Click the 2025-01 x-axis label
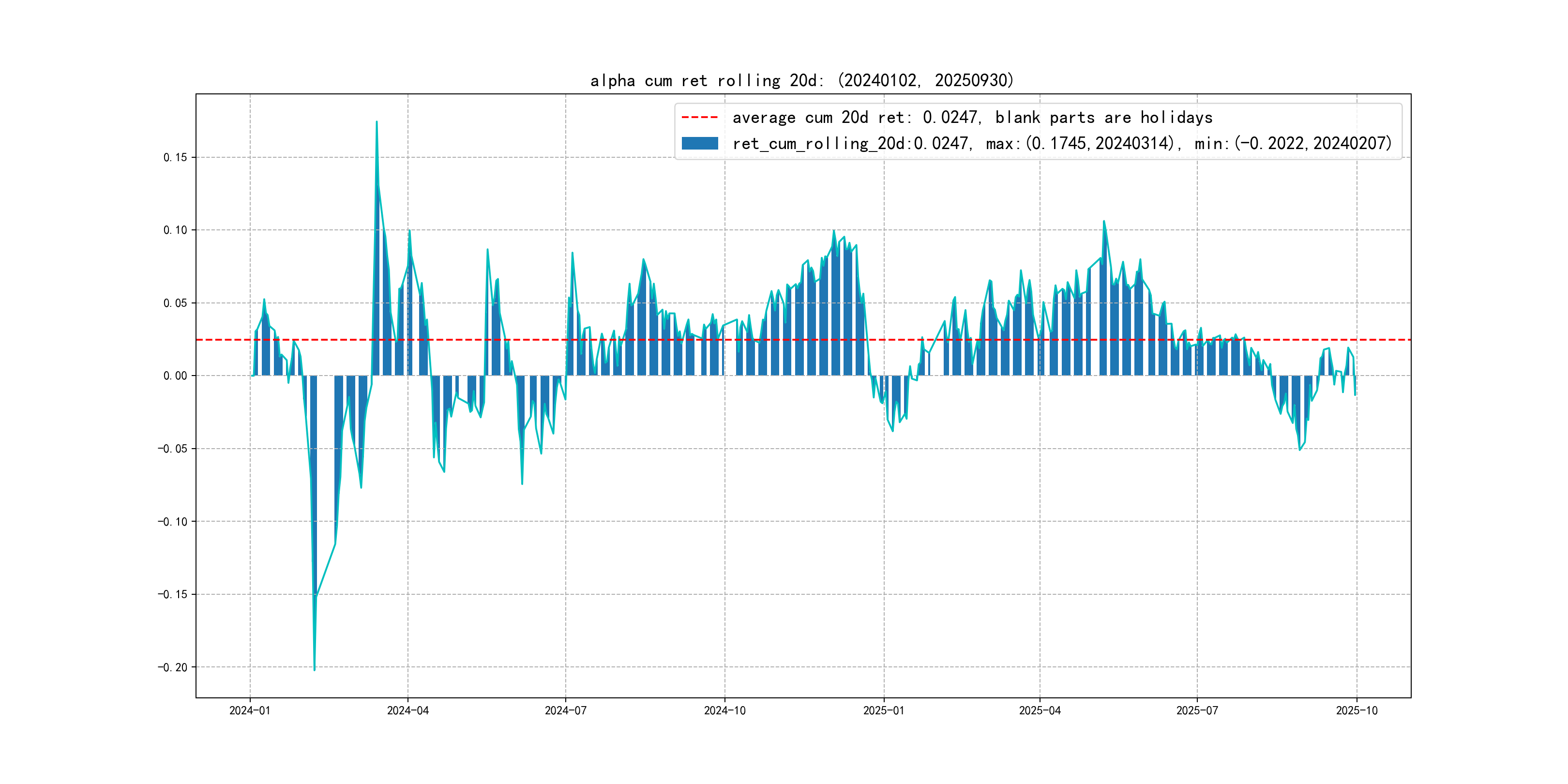The height and width of the screenshot is (784, 1568). [x=884, y=710]
